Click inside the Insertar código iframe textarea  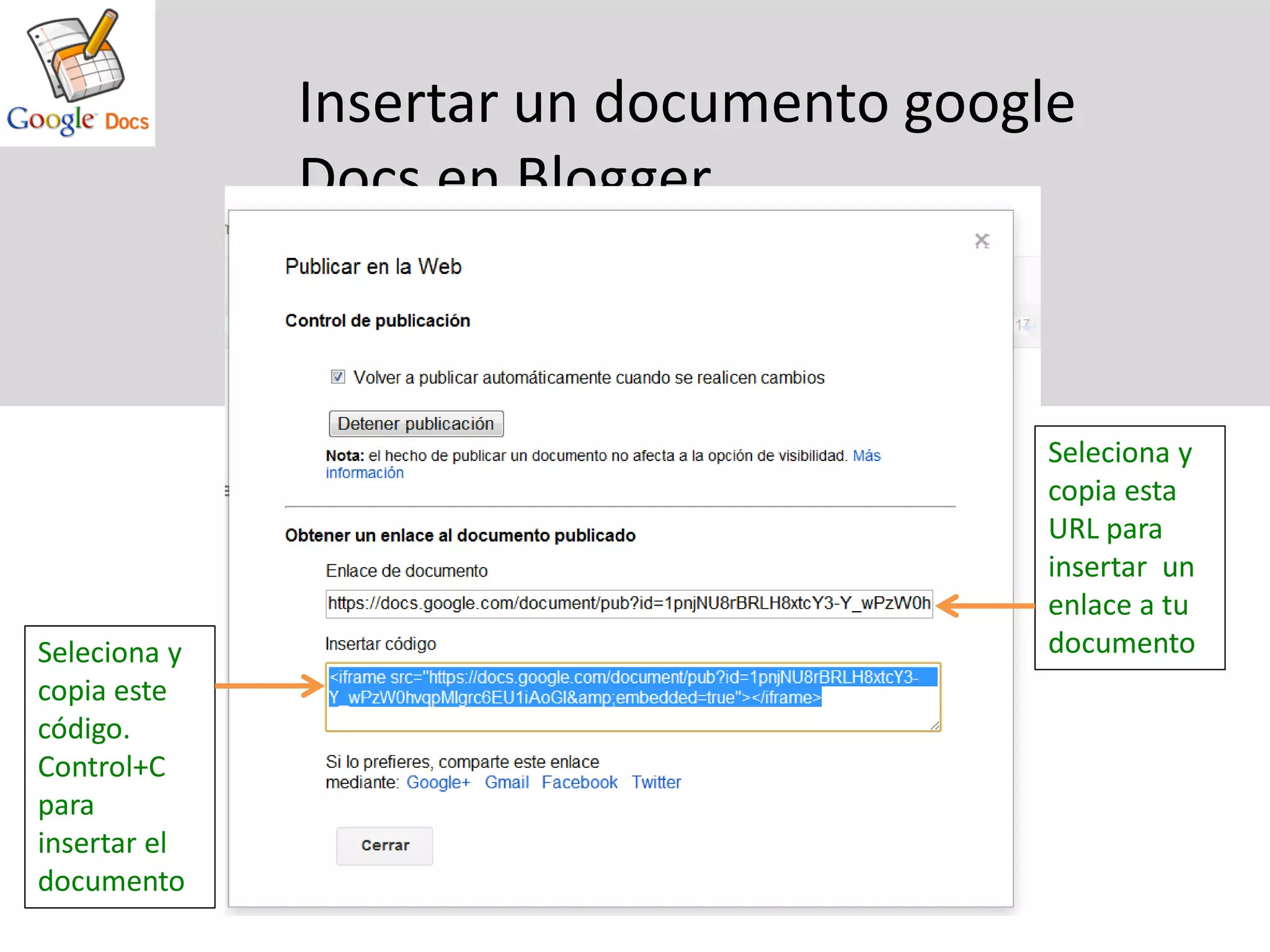point(633,697)
